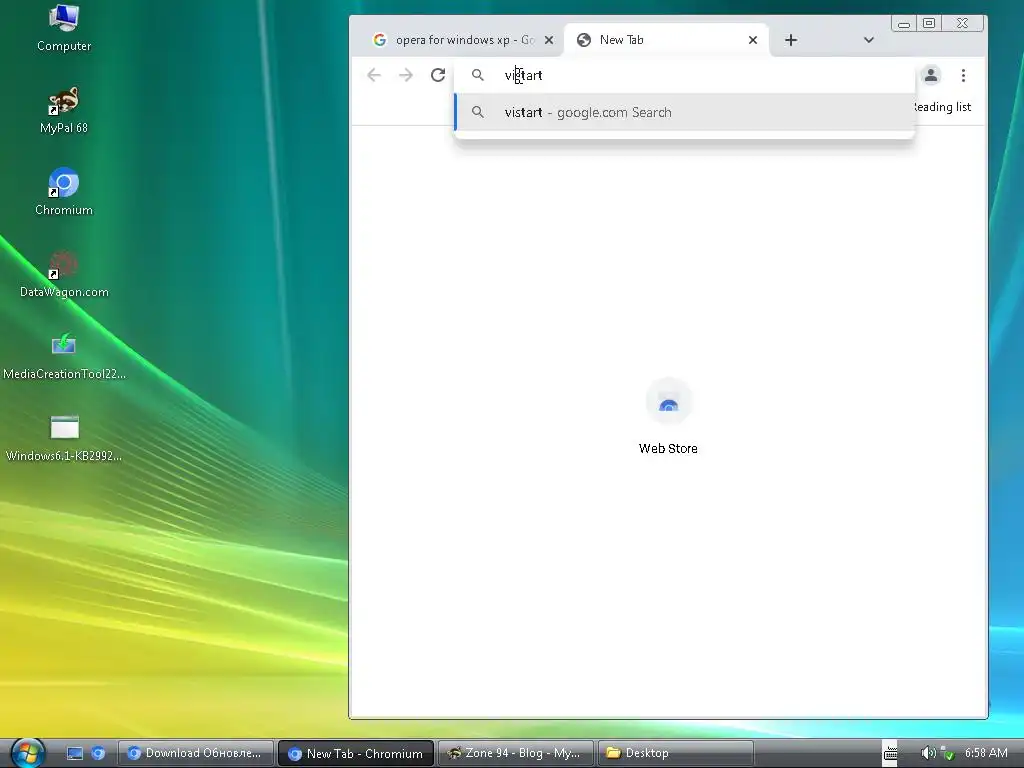This screenshot has height=768, width=1024.
Task: Go forward with the browser forward arrow
Action: [406, 75]
